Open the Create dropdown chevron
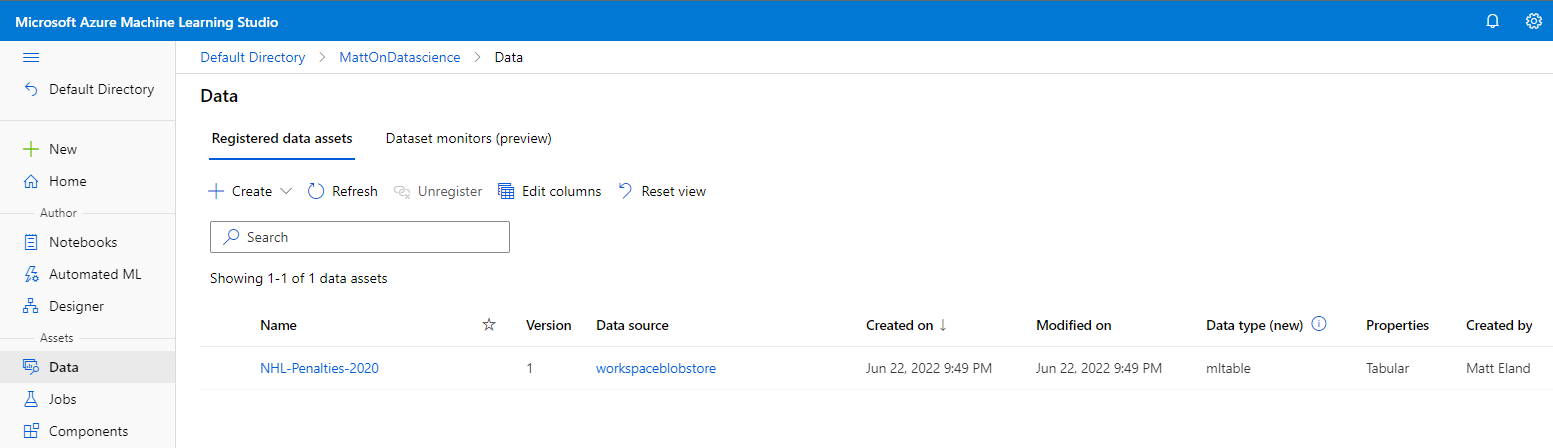This screenshot has width=1553, height=448. [x=285, y=191]
